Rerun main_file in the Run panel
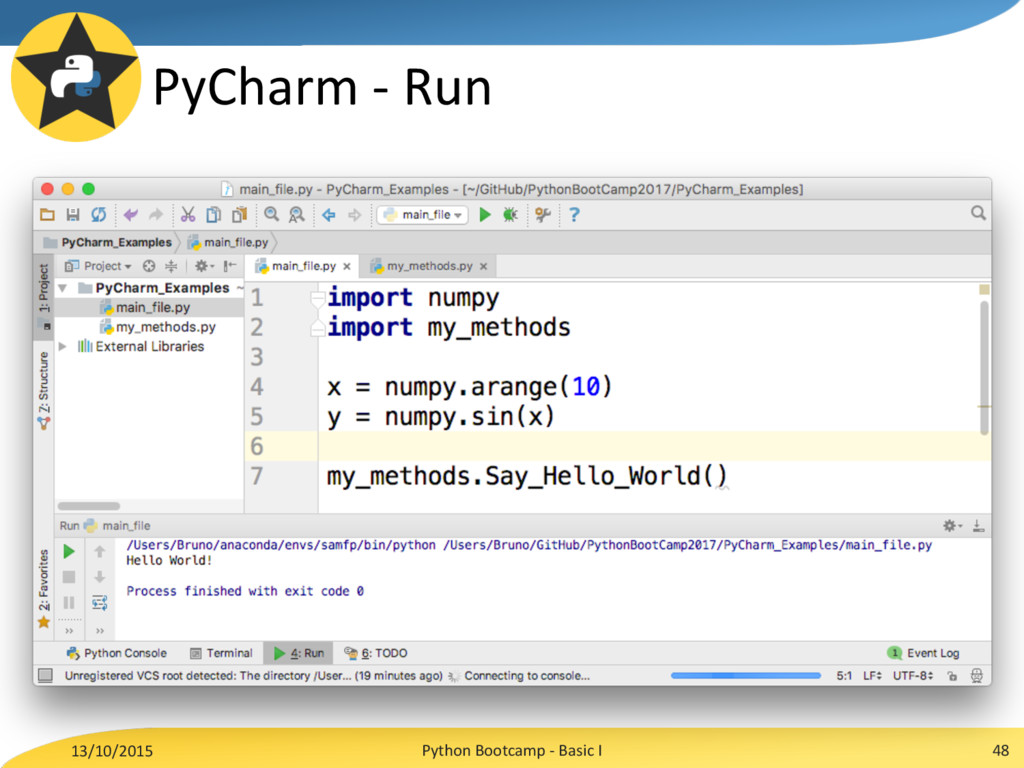Screen dimensions: 1024x768 point(69,552)
